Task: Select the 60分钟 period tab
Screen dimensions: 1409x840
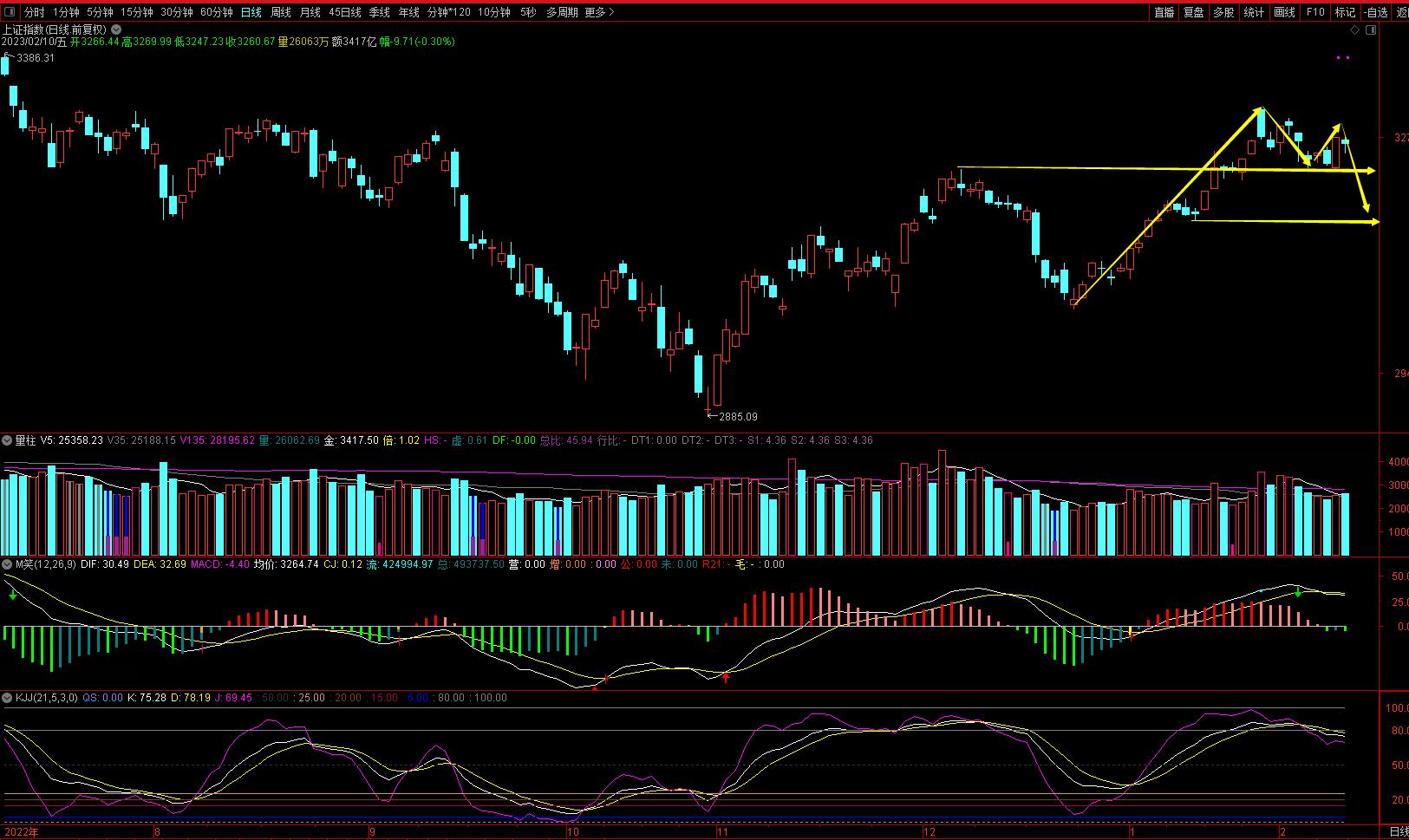Action: coord(216,12)
